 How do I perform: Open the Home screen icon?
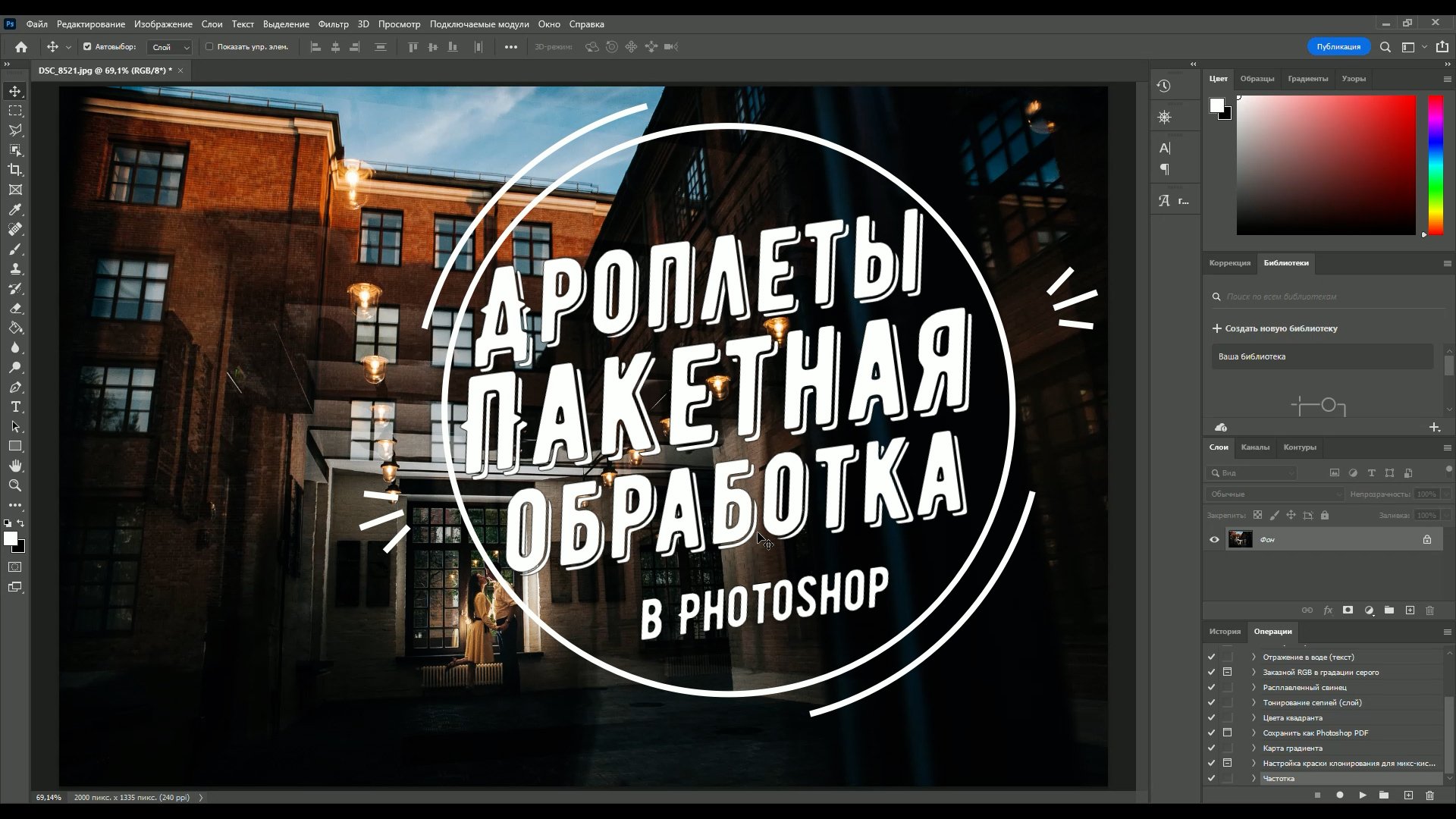pyautogui.click(x=21, y=47)
